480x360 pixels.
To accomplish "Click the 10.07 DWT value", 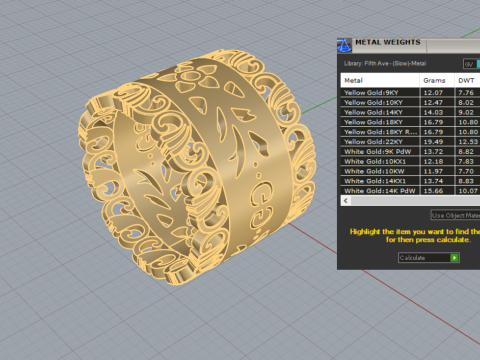I will pyautogui.click(x=468, y=191).
